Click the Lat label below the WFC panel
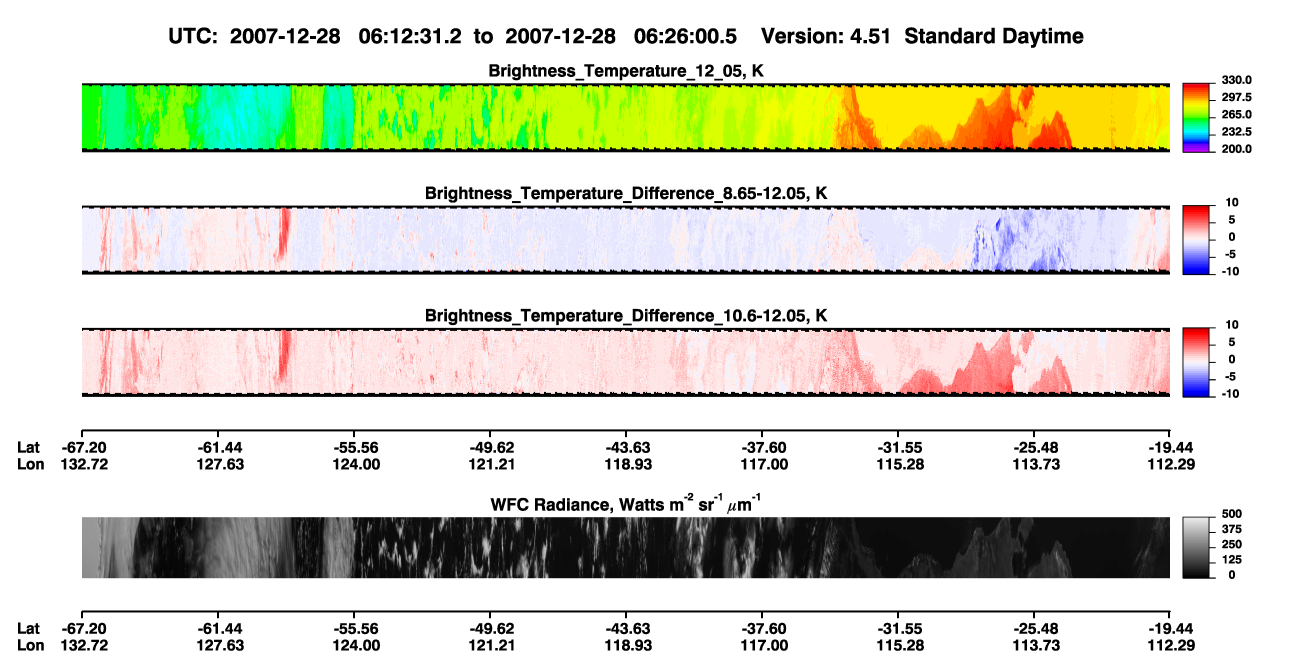 click(28, 629)
